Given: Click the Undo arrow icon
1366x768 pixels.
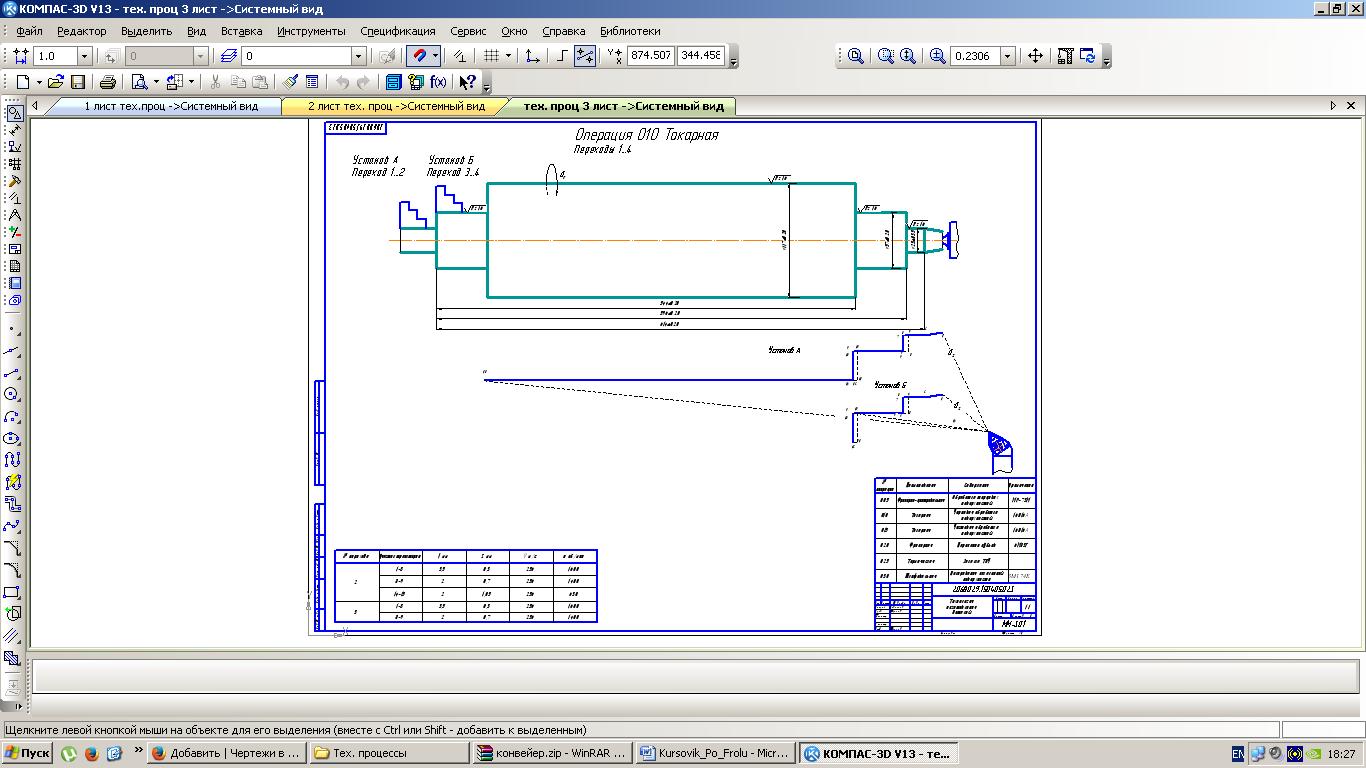Looking at the screenshot, I should pos(342,82).
